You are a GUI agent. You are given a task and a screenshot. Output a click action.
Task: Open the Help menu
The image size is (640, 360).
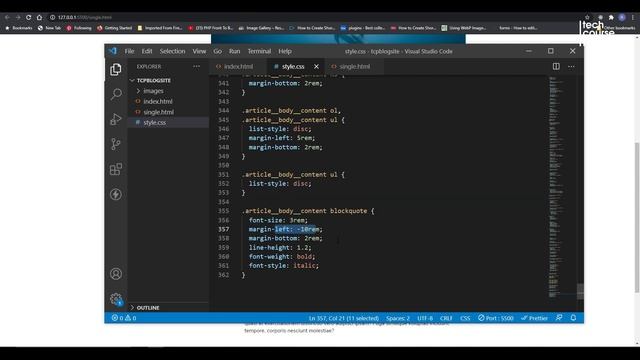[x=285, y=51]
